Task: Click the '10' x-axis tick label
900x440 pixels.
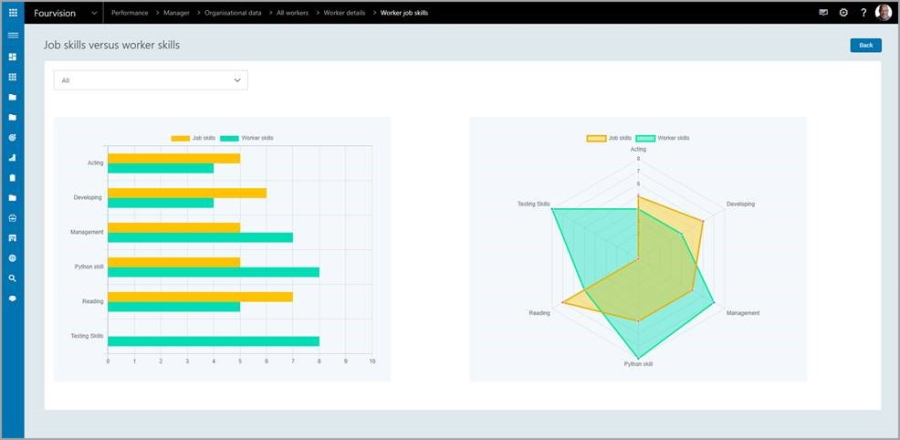Action: 373,361
